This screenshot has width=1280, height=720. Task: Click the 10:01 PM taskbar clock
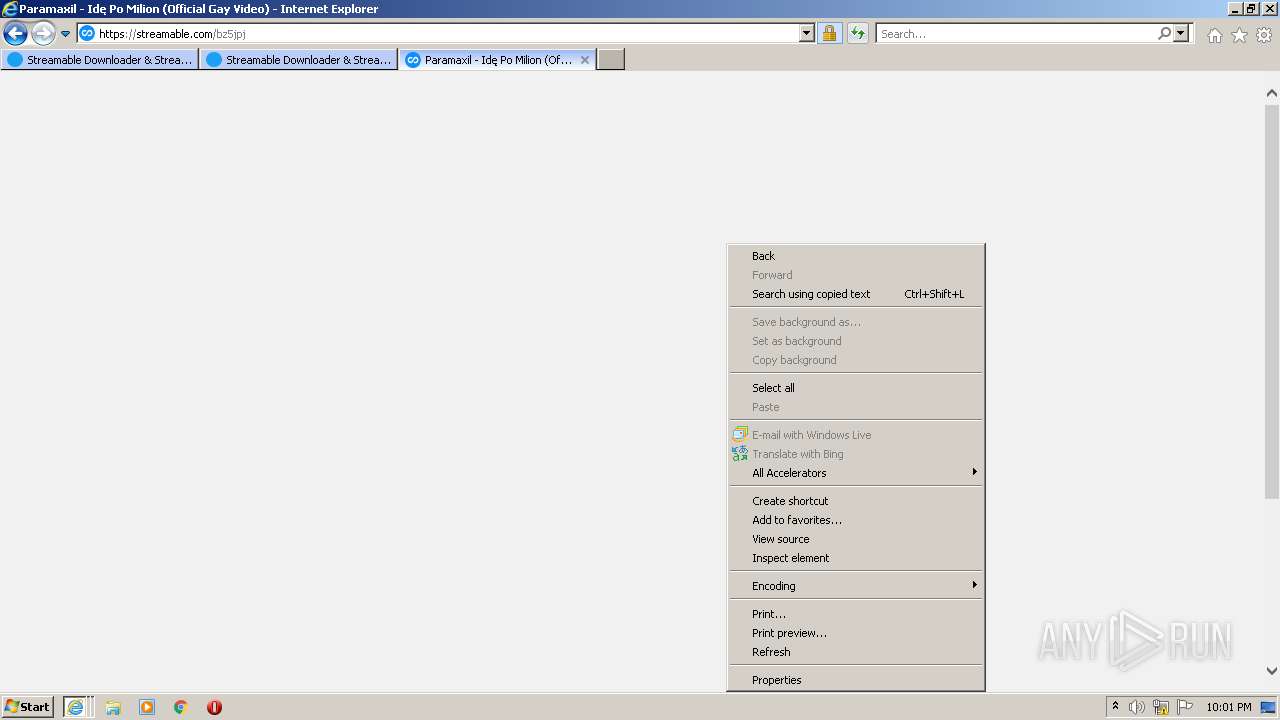click(1229, 707)
